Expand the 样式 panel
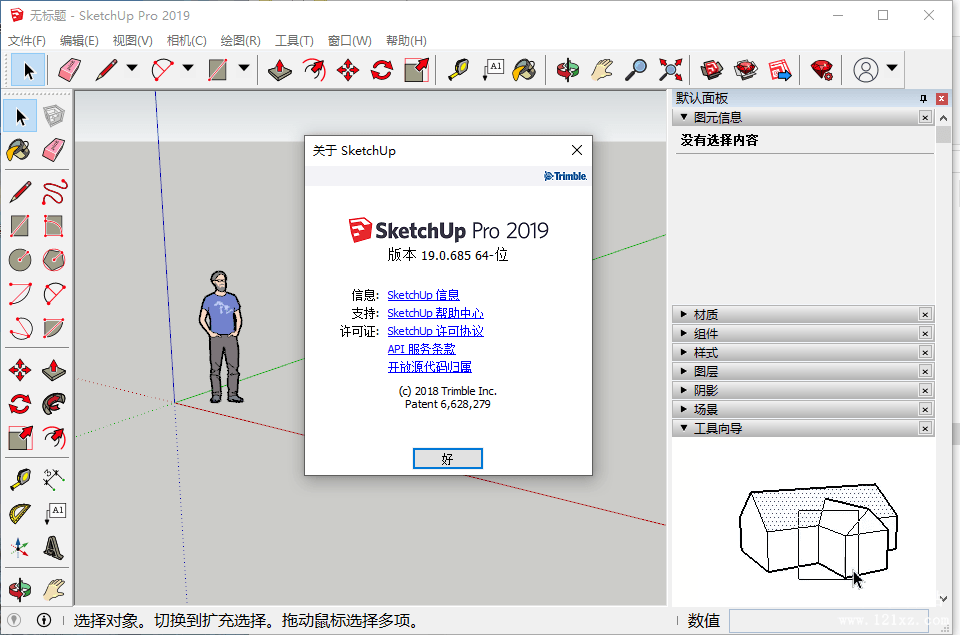 (x=684, y=352)
